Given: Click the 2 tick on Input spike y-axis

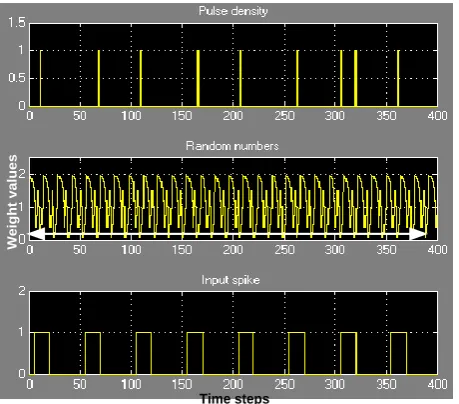Looking at the screenshot, I should coord(22,291).
